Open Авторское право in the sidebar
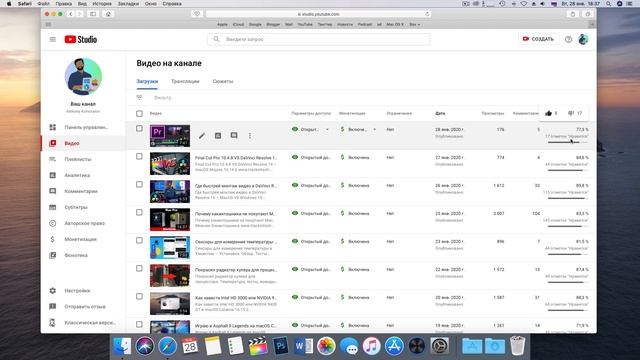The image size is (640, 360). coord(83,223)
